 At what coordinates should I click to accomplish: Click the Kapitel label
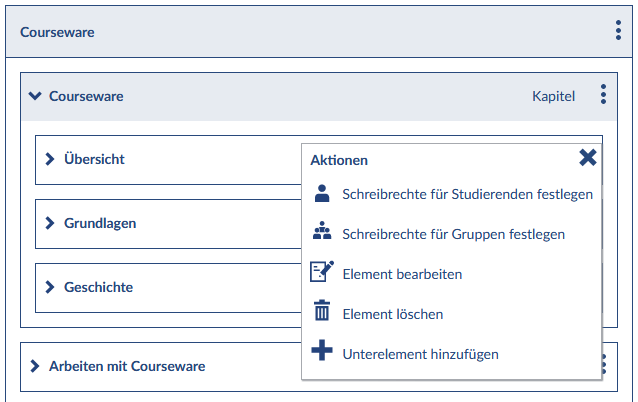pyautogui.click(x=553, y=97)
